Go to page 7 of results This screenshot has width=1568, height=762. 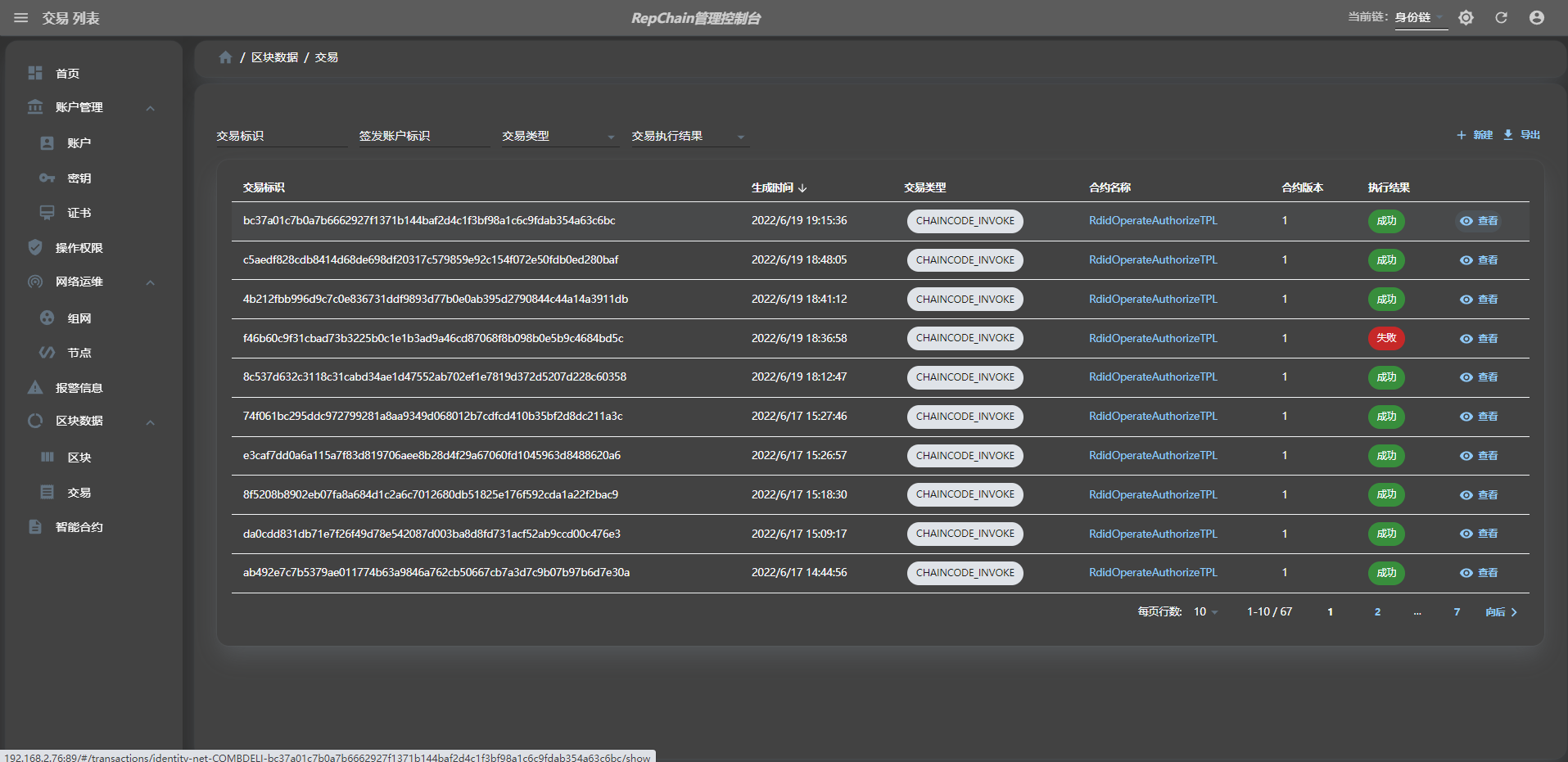click(1457, 612)
